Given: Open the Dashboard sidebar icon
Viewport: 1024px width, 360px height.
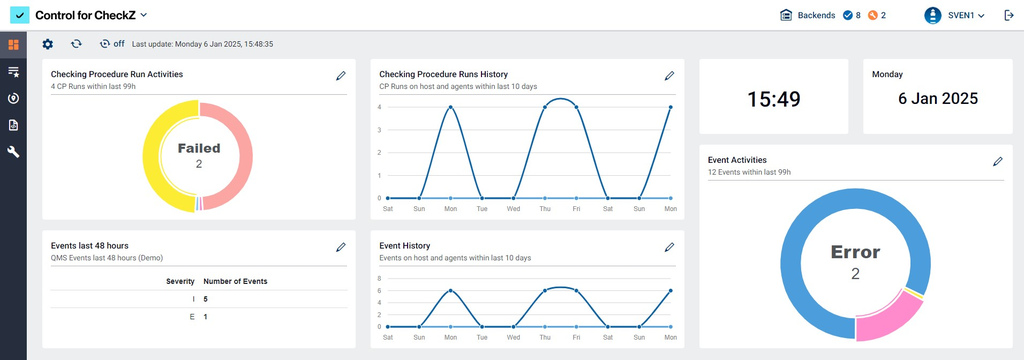Looking at the screenshot, I should click(13, 45).
